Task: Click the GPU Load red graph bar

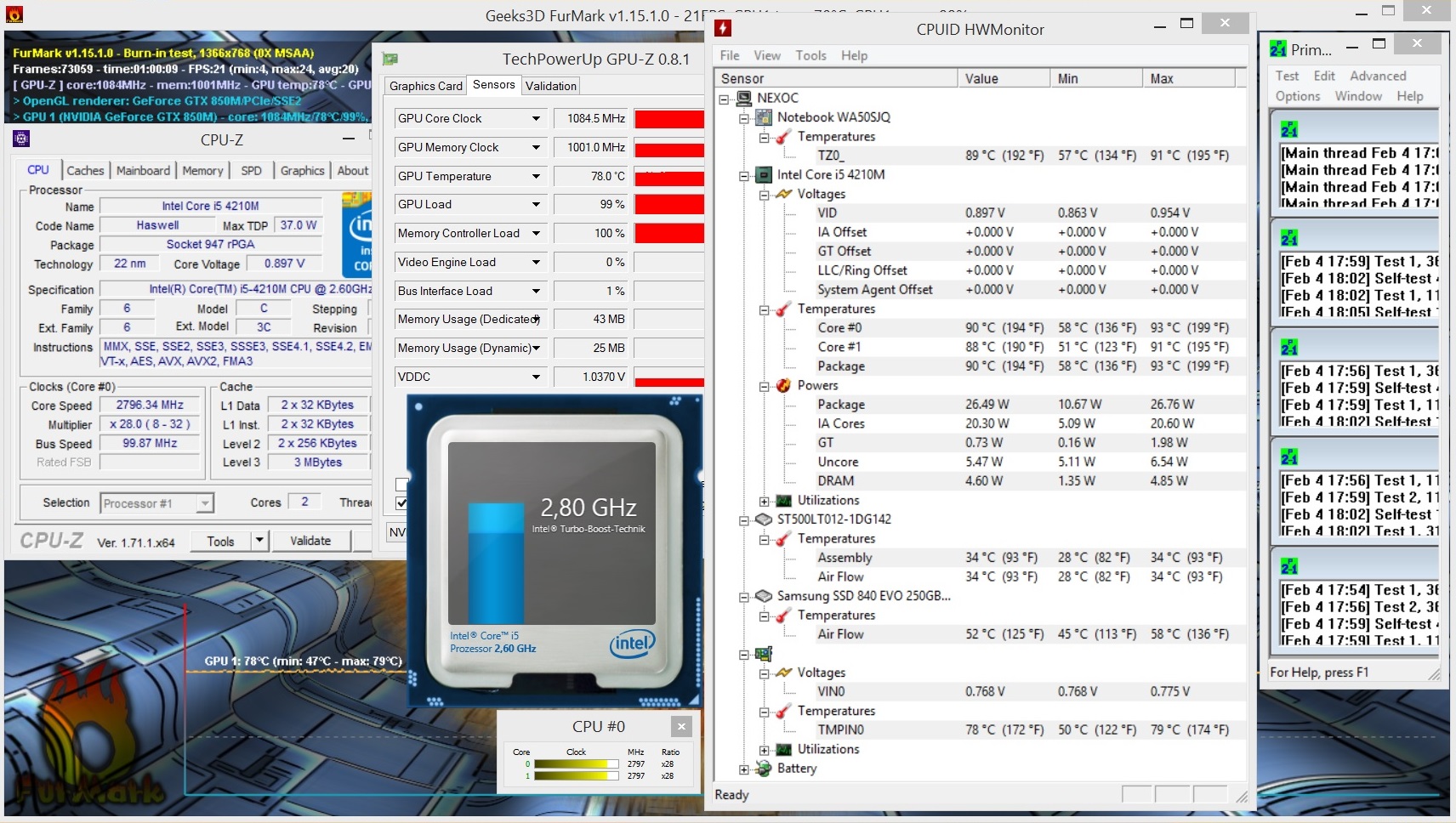Action: pyautogui.click(x=669, y=205)
